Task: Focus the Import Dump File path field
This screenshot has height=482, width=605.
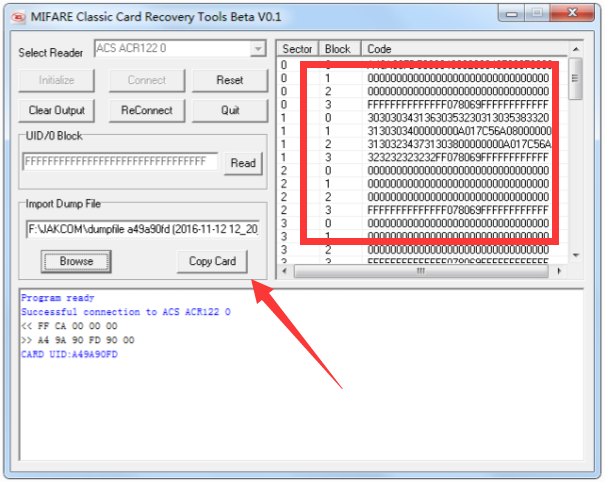Action: click(x=143, y=229)
